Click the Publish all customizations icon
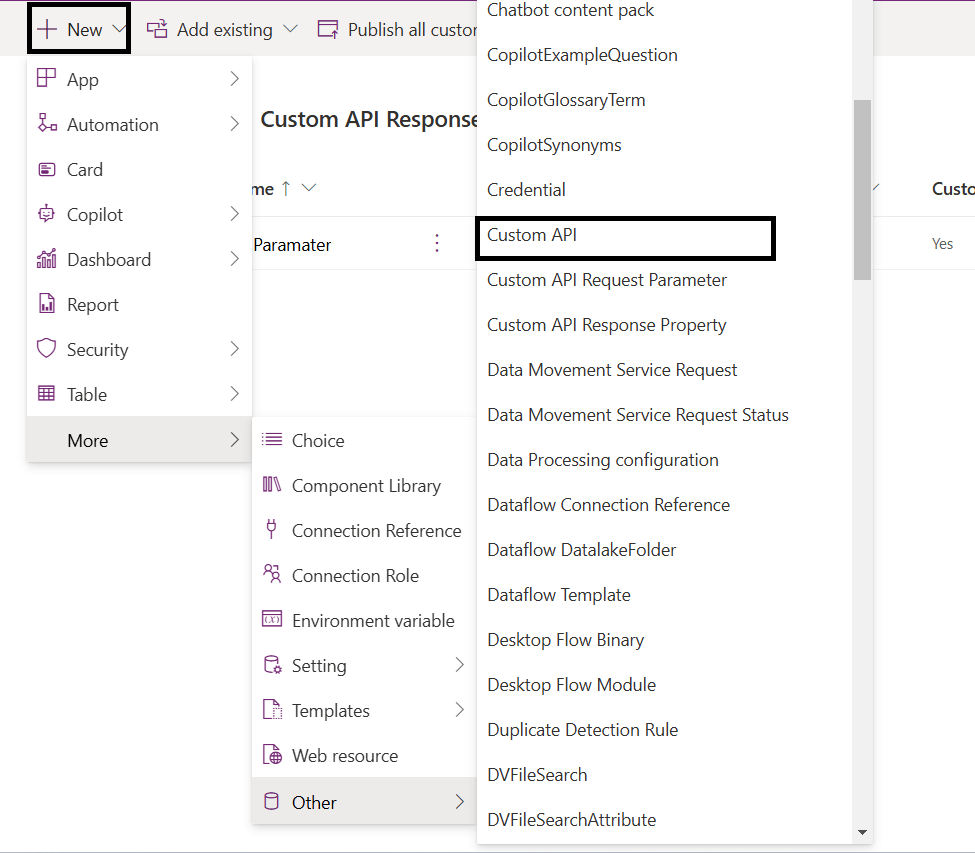Viewport: 975px width, 853px height. point(328,29)
